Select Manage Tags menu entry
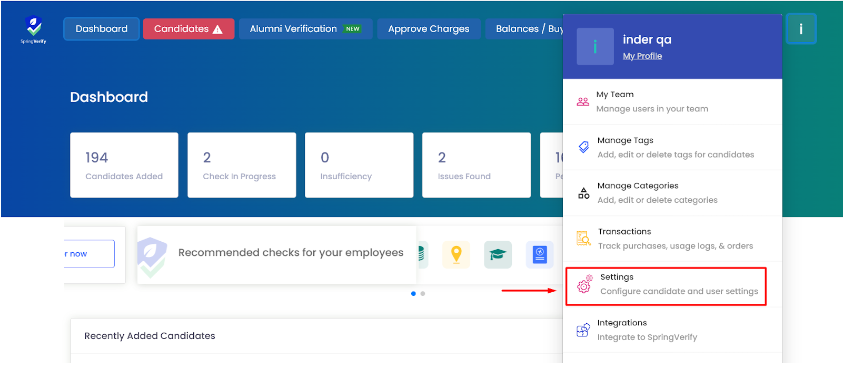Viewport: 855px width, 367px height. point(673,147)
